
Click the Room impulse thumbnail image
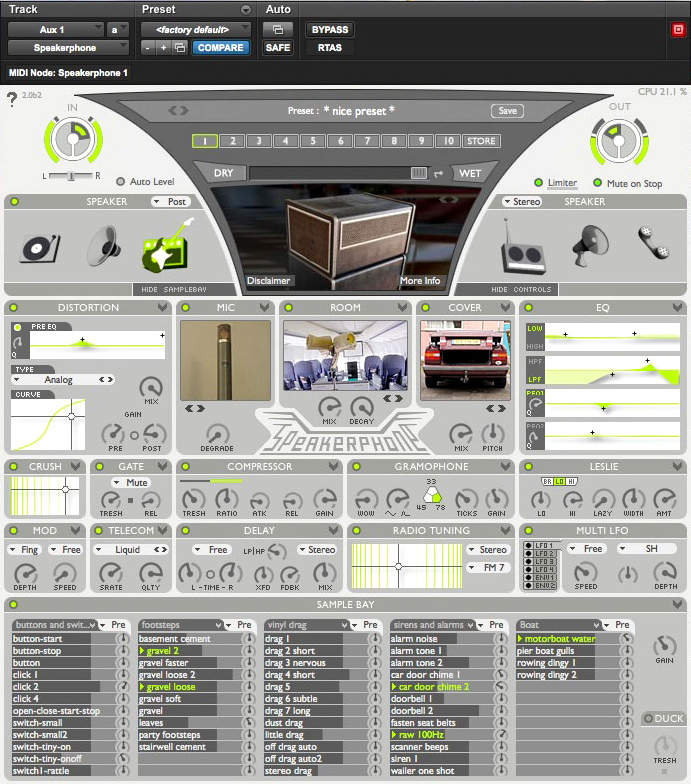pos(344,355)
